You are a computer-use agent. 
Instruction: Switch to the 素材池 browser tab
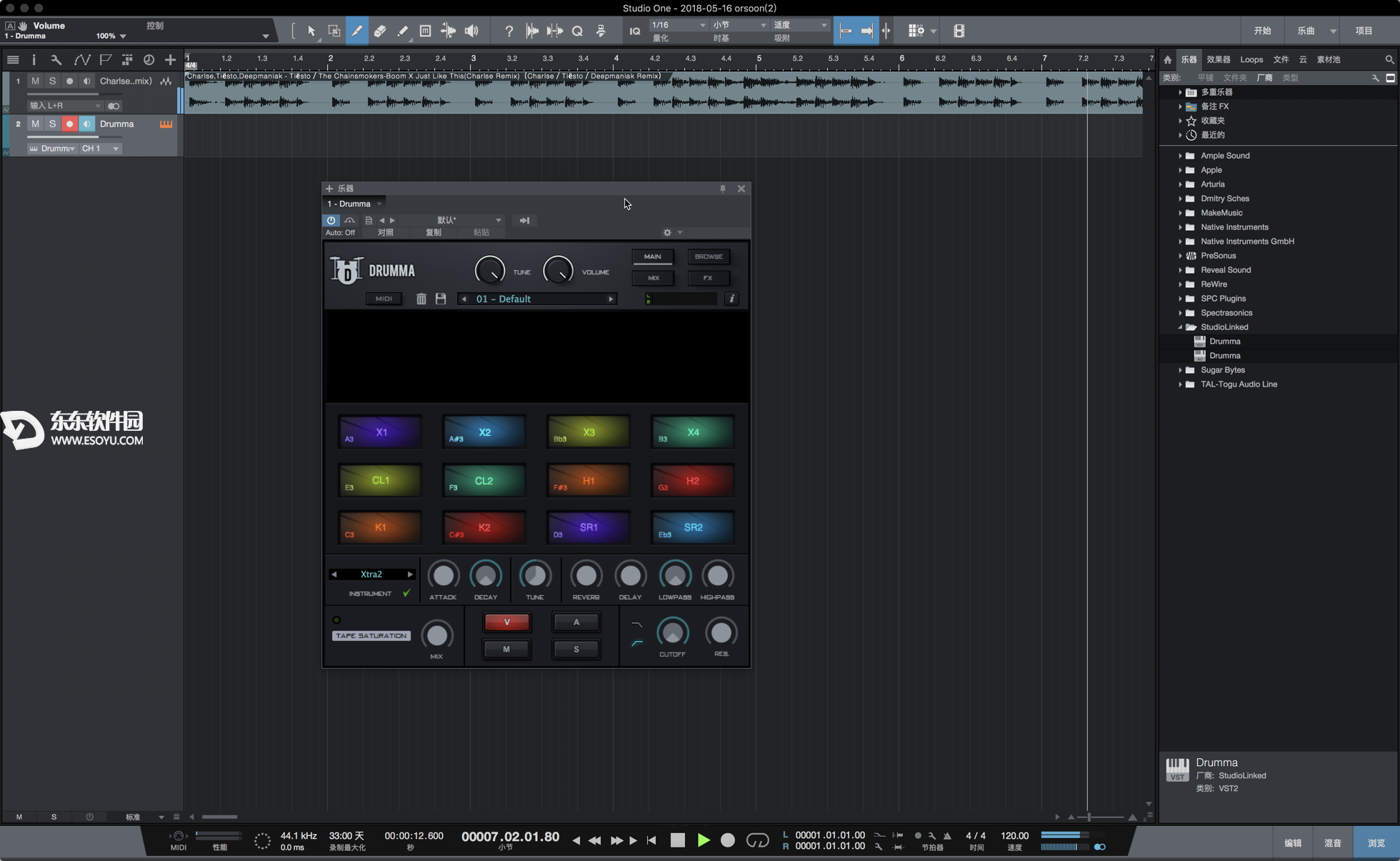(x=1329, y=59)
